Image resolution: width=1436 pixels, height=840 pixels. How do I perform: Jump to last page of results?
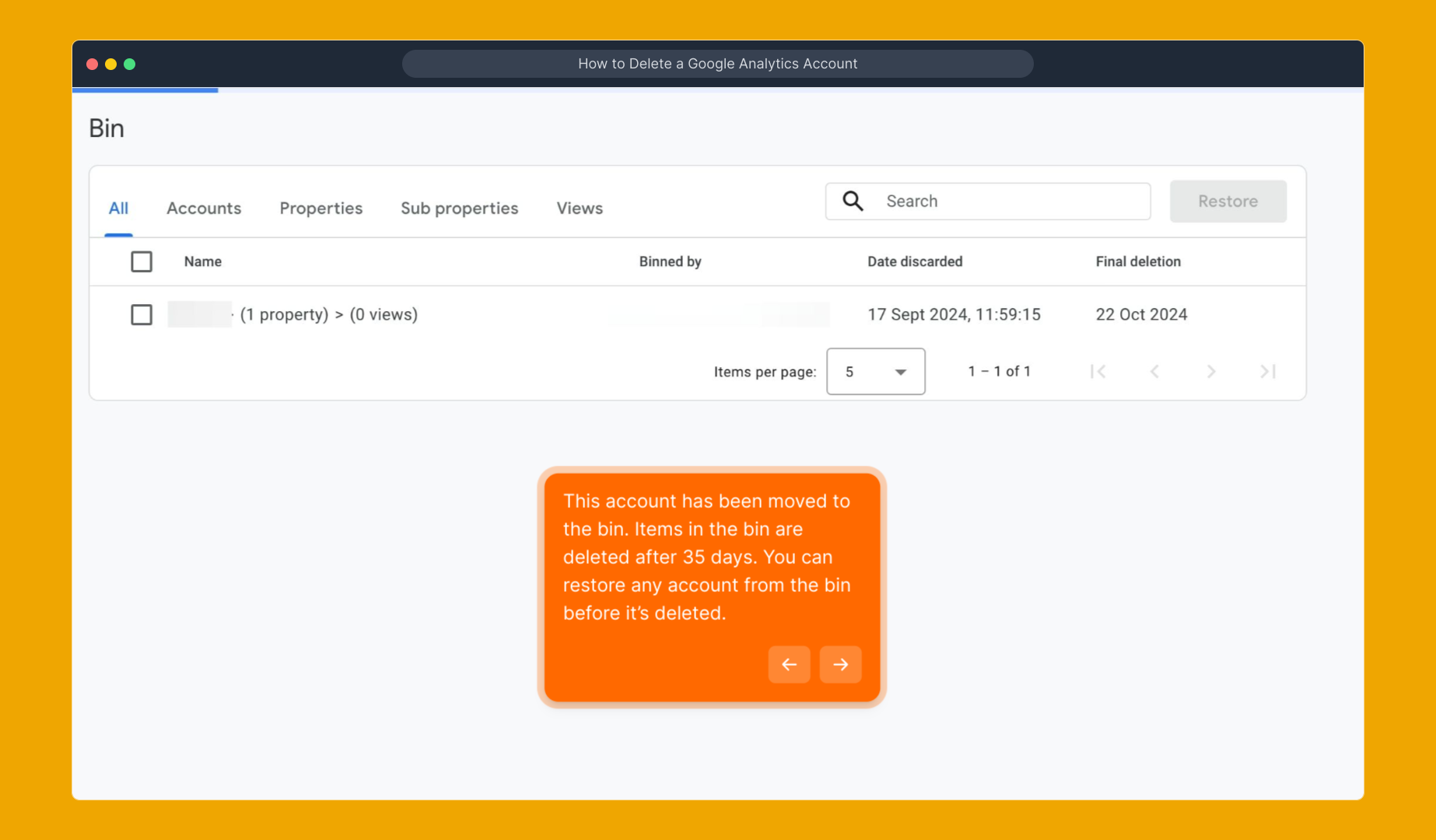[1268, 372]
